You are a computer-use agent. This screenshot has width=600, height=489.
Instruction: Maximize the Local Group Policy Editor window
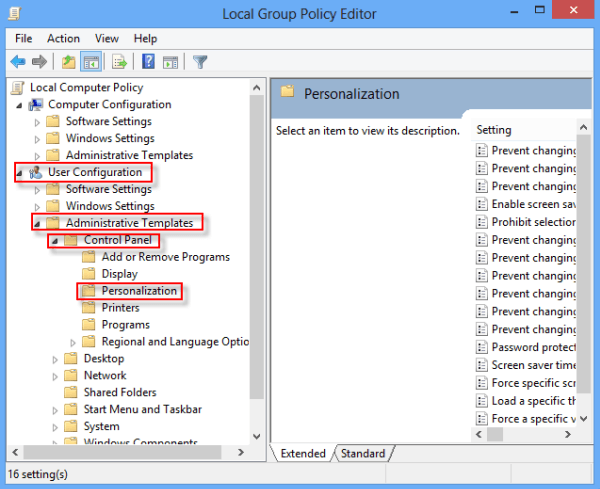coord(540,10)
